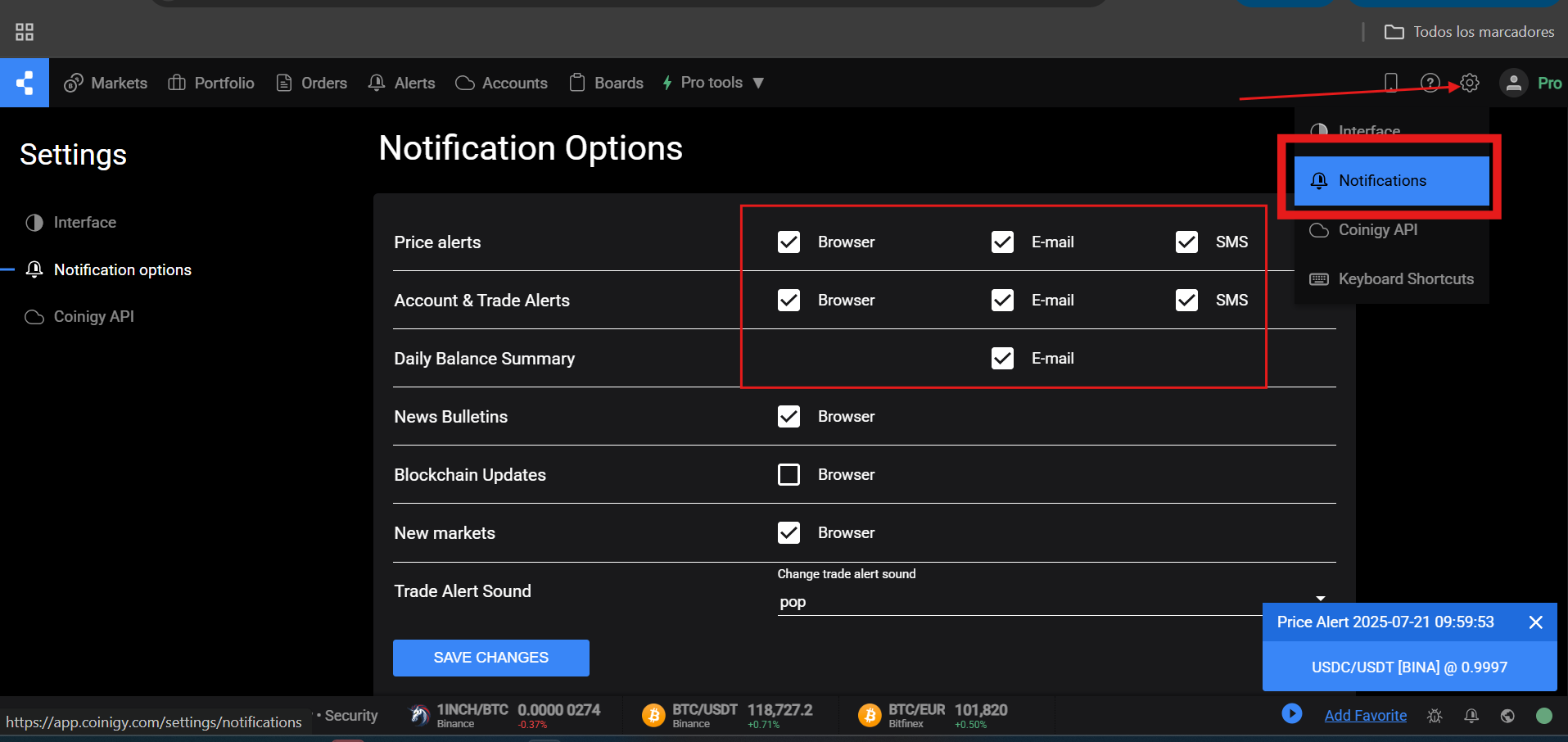The image size is (1568, 742).
Task: Open the user profile avatar icon
Action: (x=1513, y=83)
